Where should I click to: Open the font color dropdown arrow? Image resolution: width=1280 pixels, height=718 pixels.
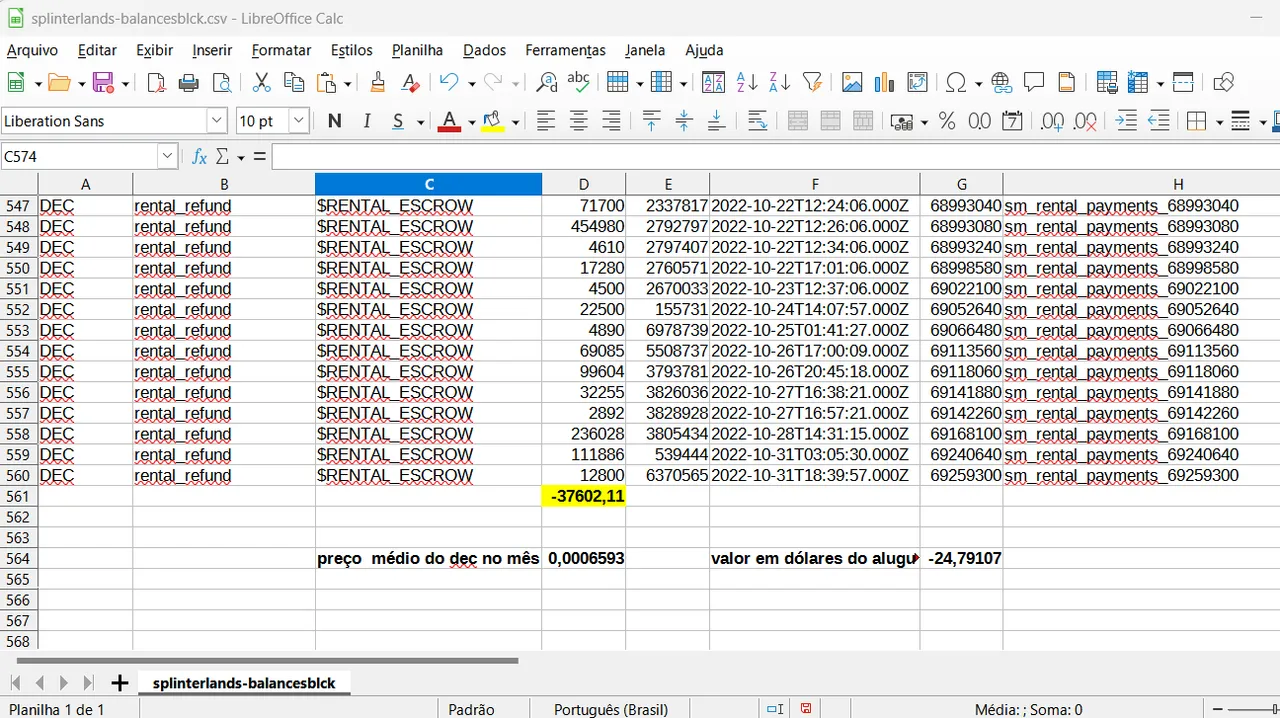click(x=471, y=122)
